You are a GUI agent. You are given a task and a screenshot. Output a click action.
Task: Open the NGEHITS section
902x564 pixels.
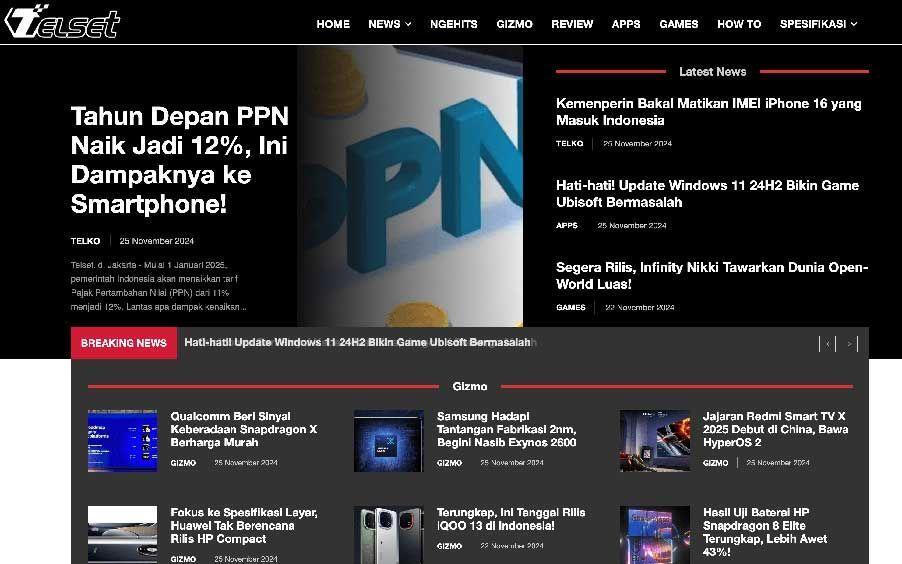(x=454, y=24)
